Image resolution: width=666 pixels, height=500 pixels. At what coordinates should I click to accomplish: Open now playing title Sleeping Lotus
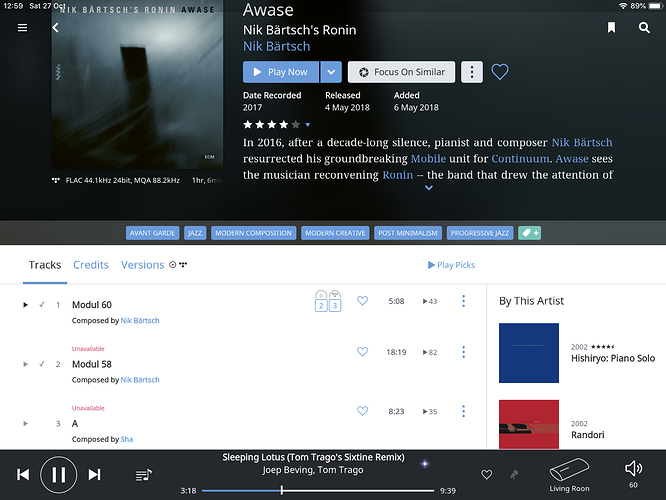click(313, 457)
